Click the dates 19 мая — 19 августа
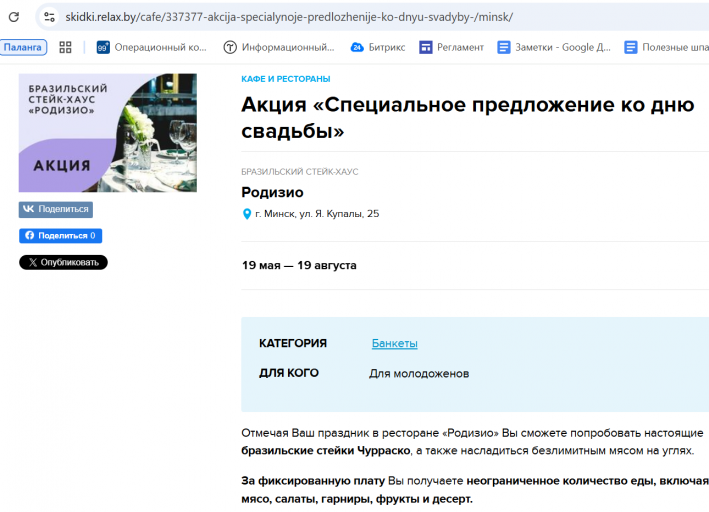Image resolution: width=709 pixels, height=512 pixels. (299, 265)
